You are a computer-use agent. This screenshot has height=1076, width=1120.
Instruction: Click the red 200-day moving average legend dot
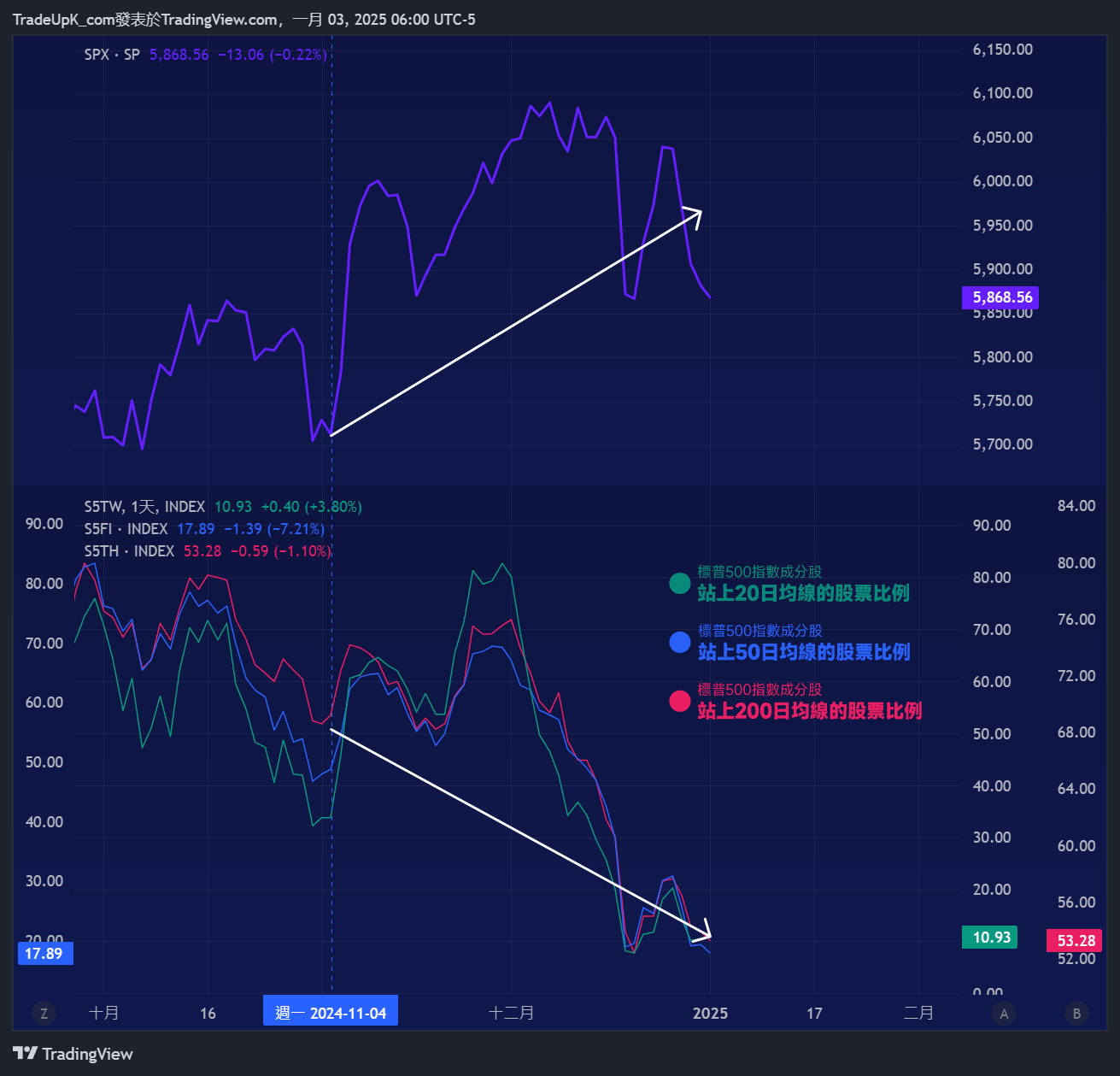click(680, 701)
